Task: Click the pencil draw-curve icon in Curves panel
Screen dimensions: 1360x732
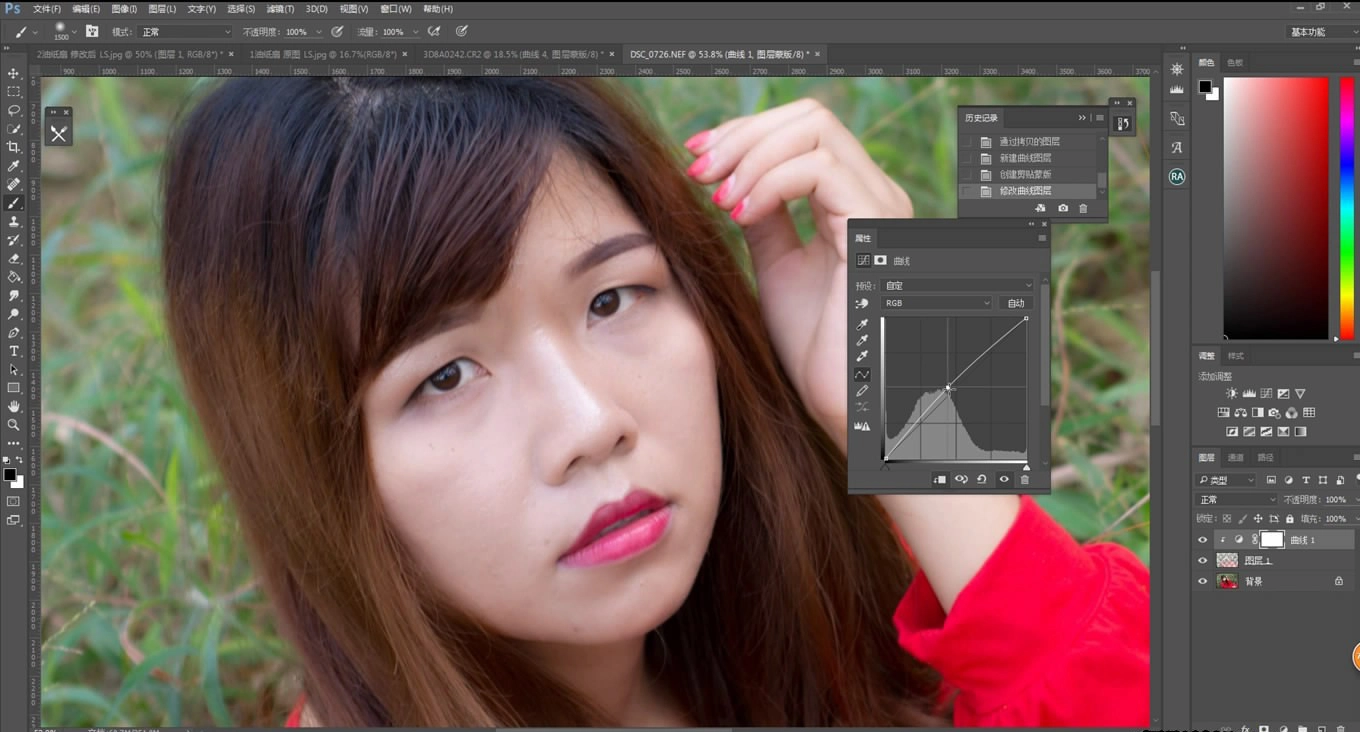Action: pyautogui.click(x=862, y=391)
